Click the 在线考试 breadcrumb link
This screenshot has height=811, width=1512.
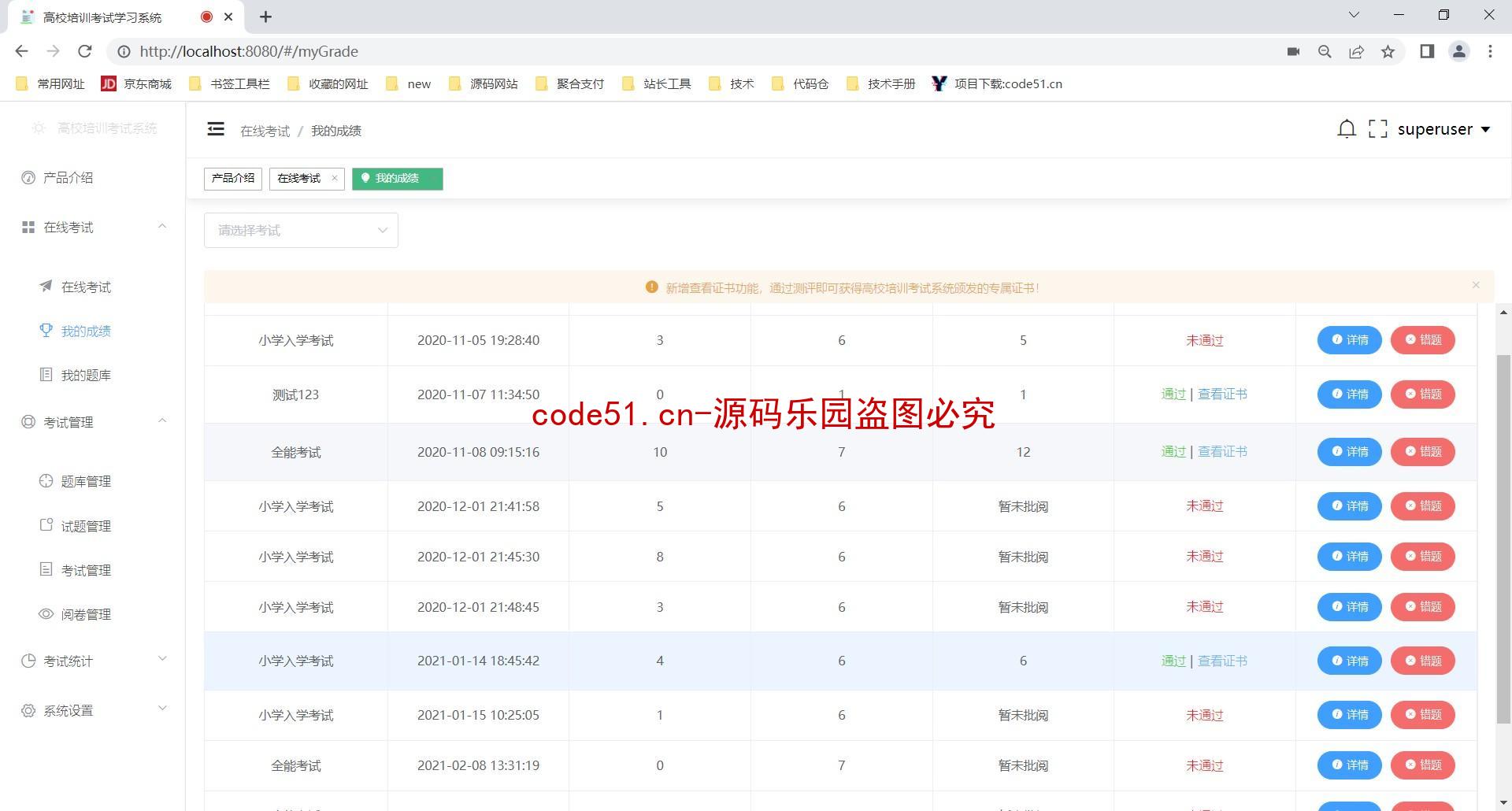[265, 131]
